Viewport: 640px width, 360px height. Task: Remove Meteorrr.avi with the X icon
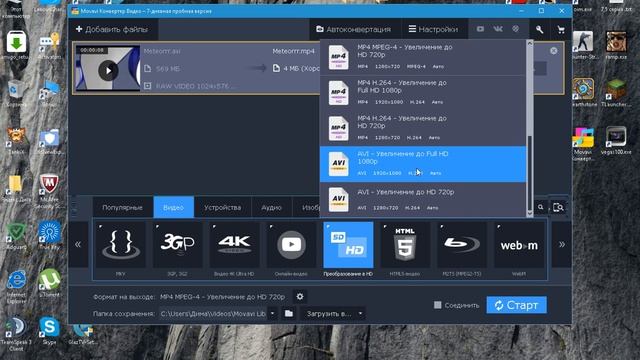[x=553, y=51]
